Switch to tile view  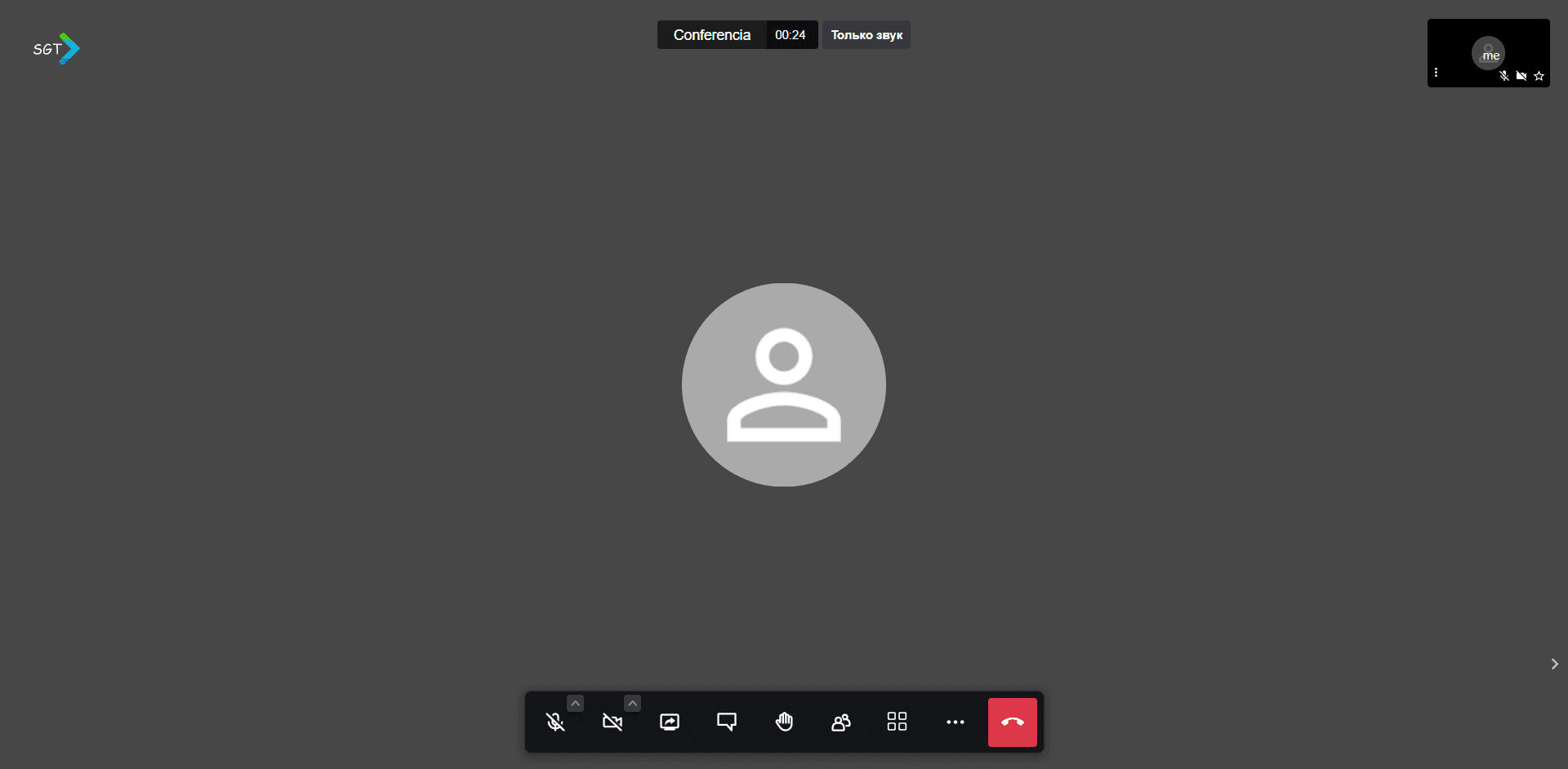(897, 722)
